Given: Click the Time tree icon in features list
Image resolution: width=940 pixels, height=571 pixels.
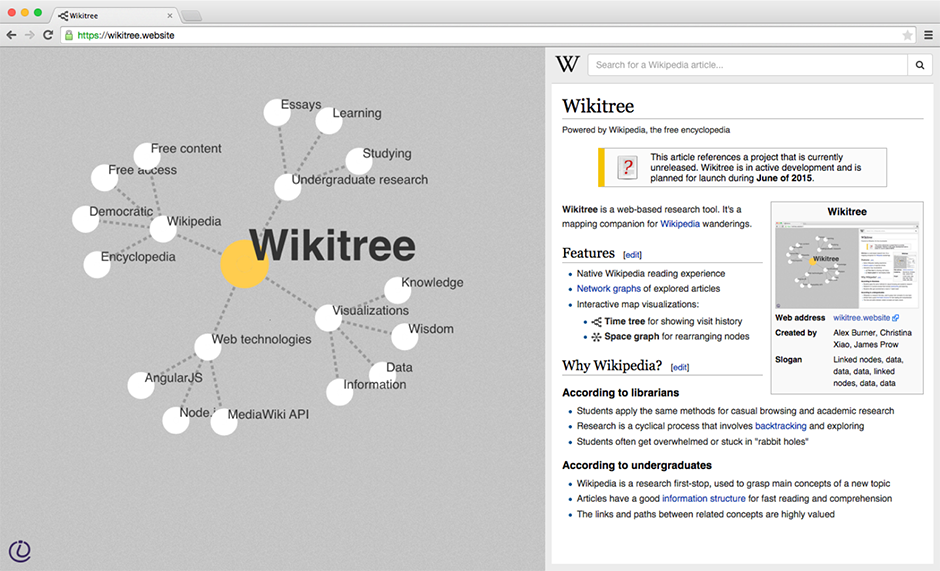Looking at the screenshot, I should click(x=596, y=322).
